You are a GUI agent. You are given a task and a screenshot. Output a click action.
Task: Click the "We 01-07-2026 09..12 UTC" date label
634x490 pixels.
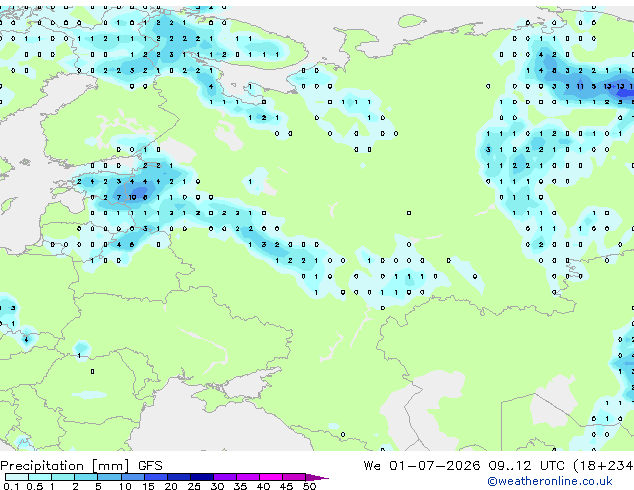click(464, 465)
